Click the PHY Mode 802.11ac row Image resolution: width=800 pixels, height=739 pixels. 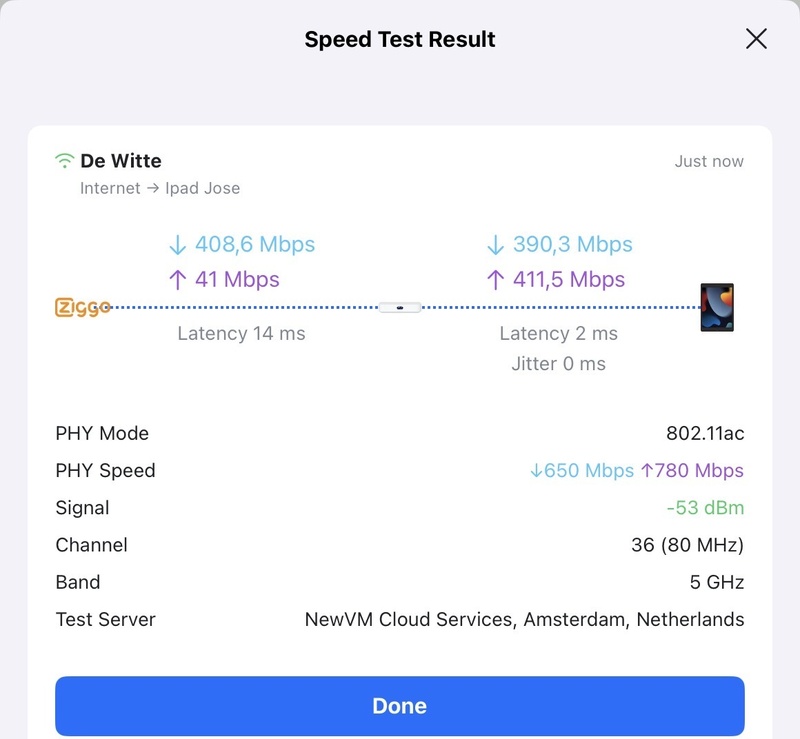[399, 433]
